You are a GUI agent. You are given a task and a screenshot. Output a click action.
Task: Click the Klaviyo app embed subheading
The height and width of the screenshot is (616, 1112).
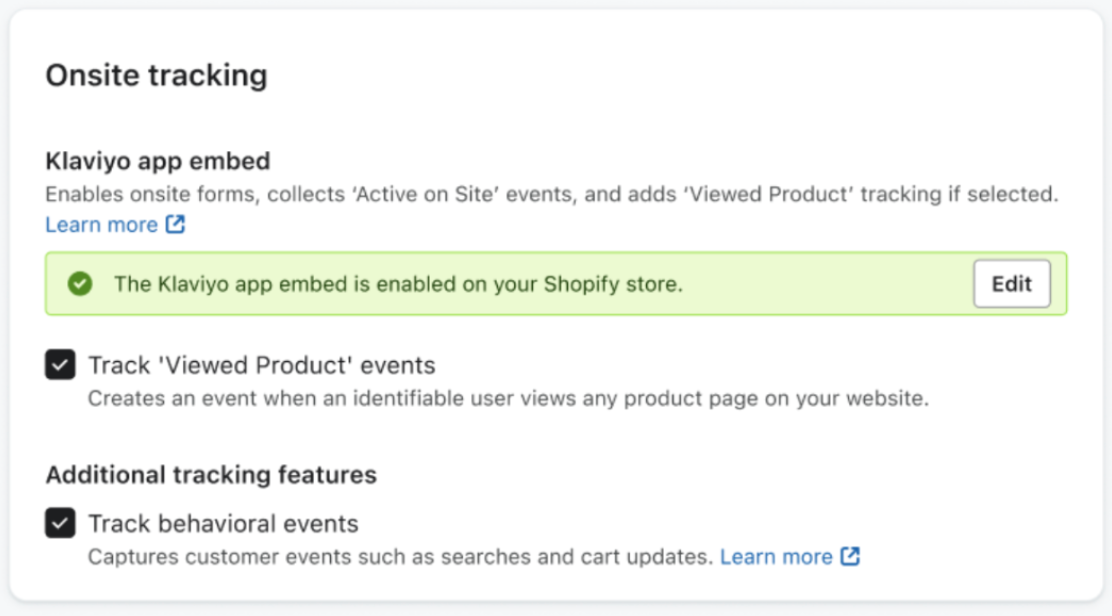(158, 160)
